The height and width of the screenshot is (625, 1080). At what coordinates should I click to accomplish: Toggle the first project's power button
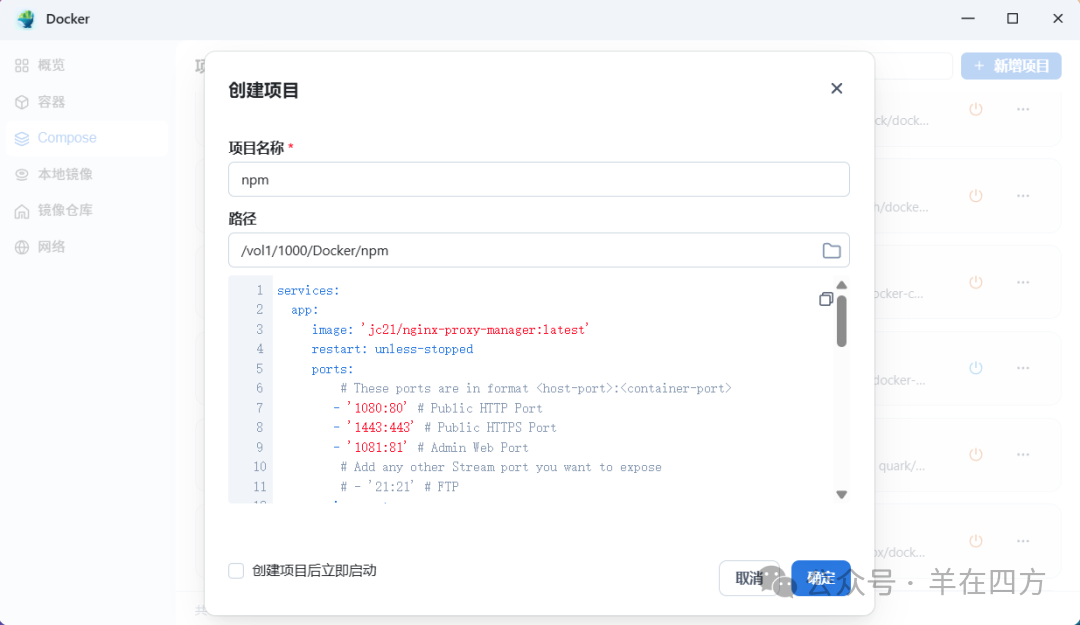point(976,109)
